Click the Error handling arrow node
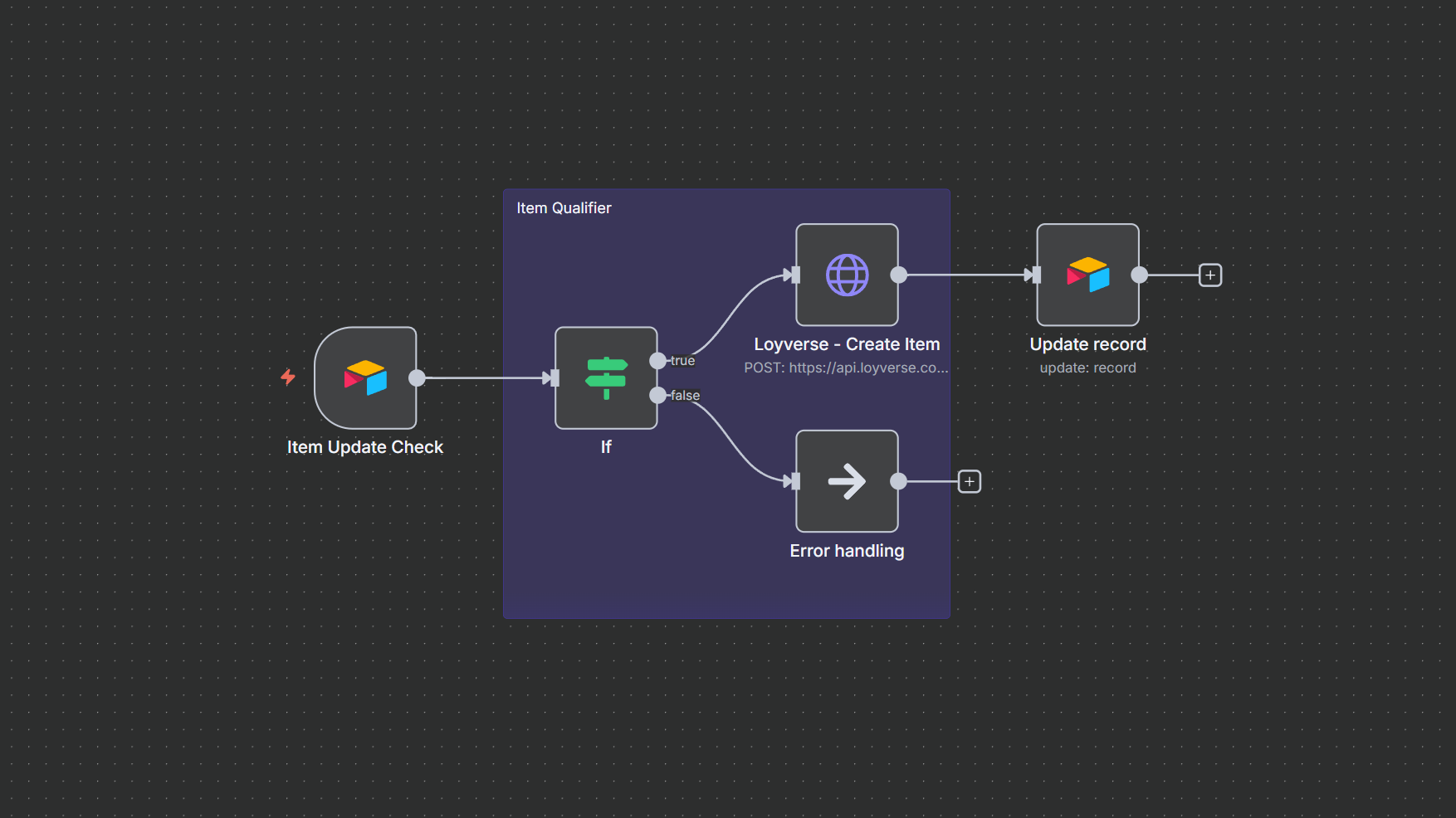Screen dimensions: 1456x818 [x=847, y=481]
